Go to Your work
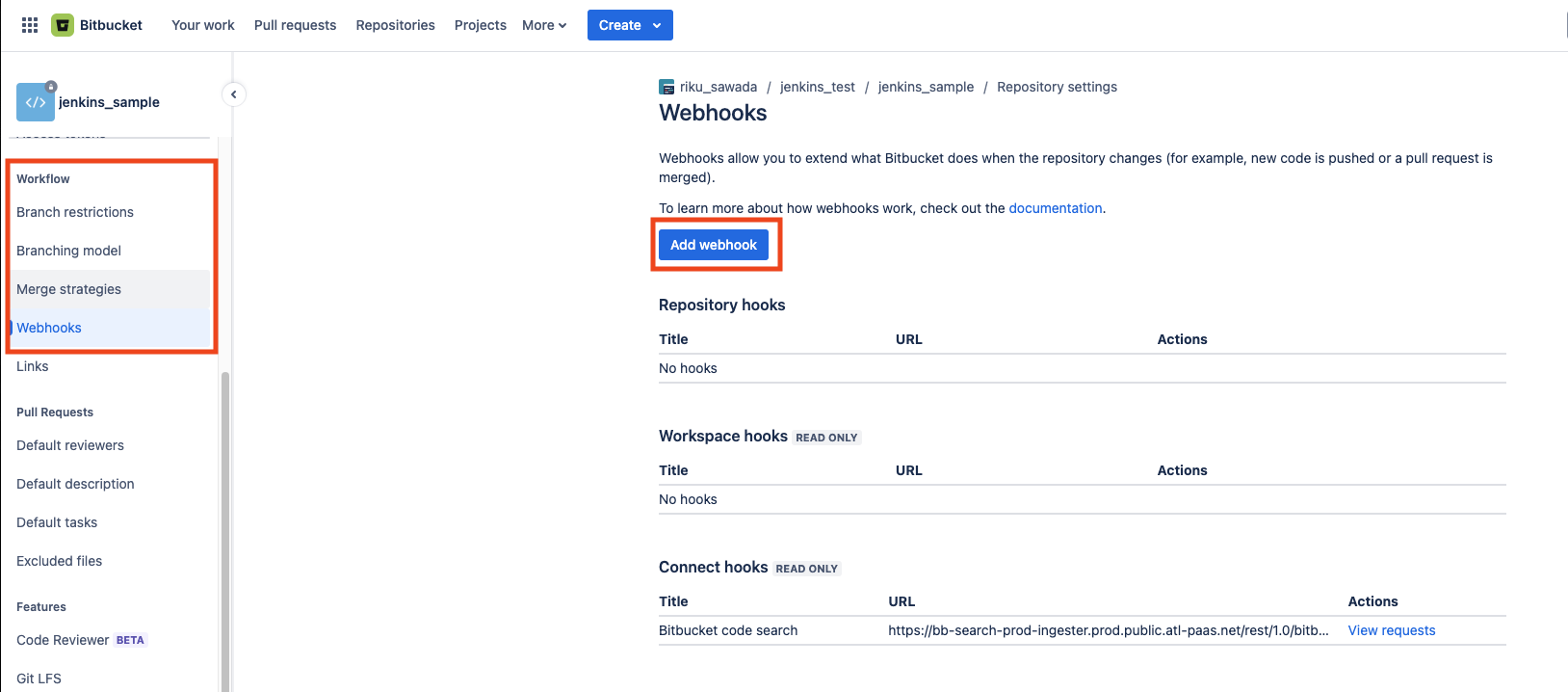Viewport: 1568px width, 692px height. point(203,25)
